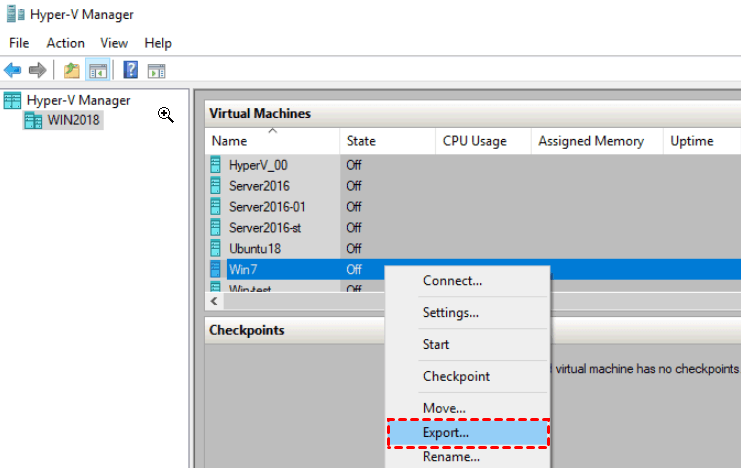This screenshot has width=741, height=468.
Task: Click the Off state of Ubuntu18
Action: coord(354,248)
